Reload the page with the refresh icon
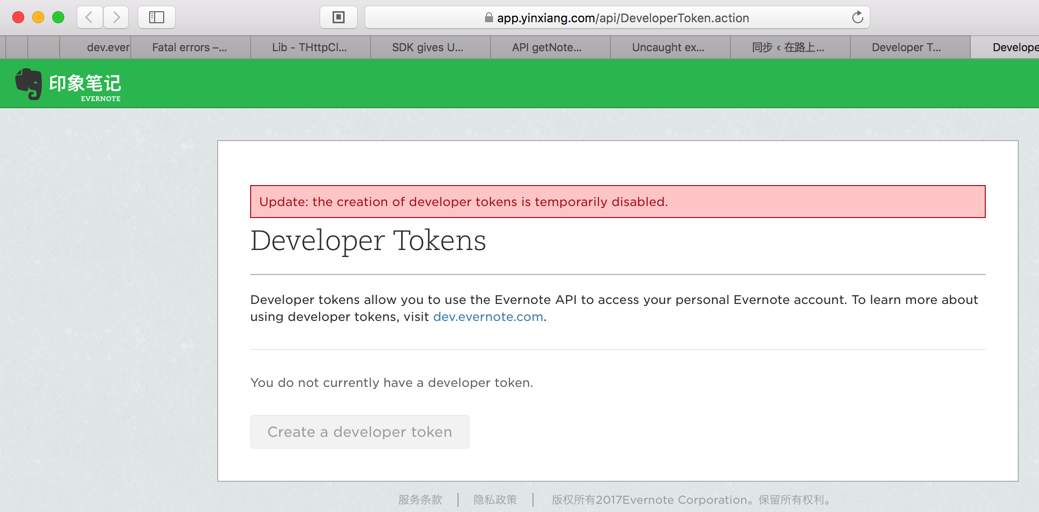This screenshot has width=1039, height=512. pos(857,18)
